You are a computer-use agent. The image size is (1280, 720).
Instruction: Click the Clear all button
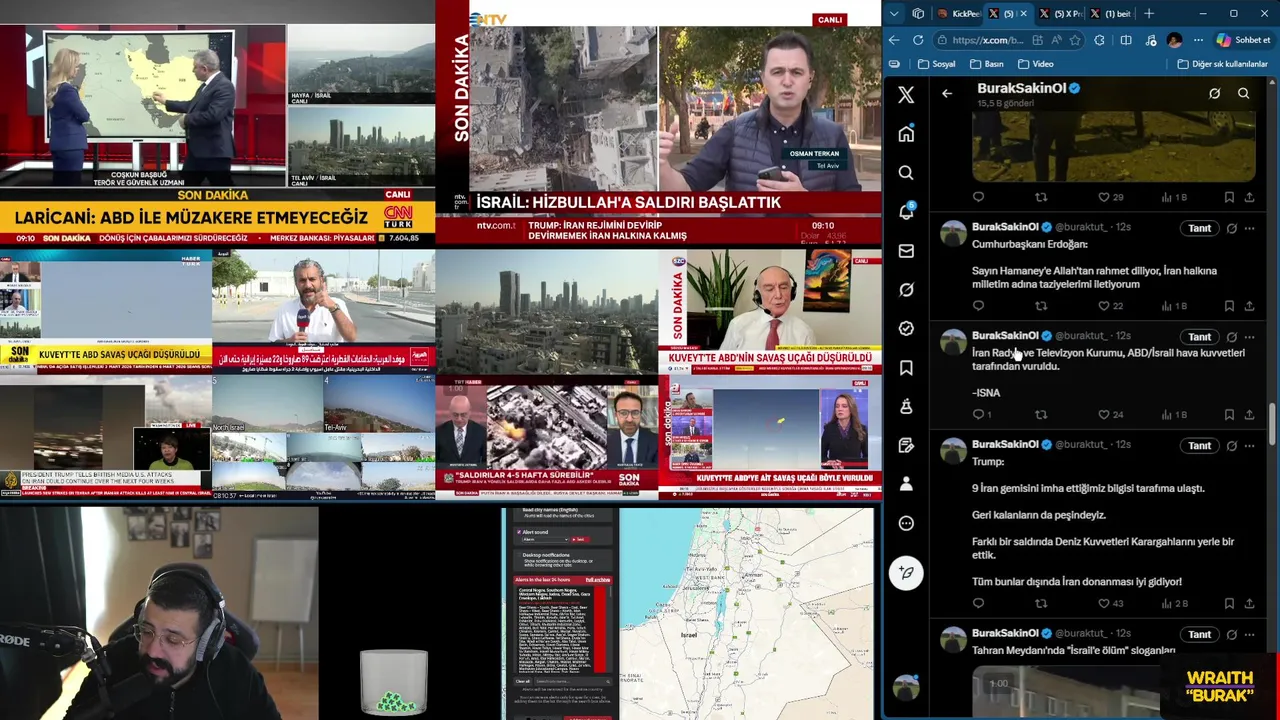(522, 681)
